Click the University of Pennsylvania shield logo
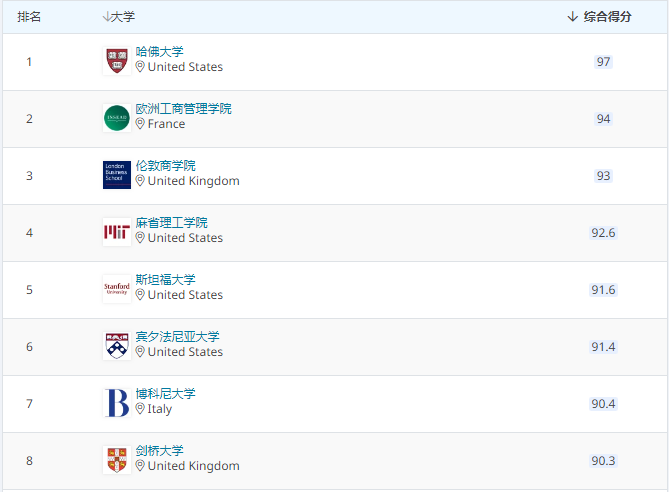This screenshot has height=492, width=669. pos(117,346)
